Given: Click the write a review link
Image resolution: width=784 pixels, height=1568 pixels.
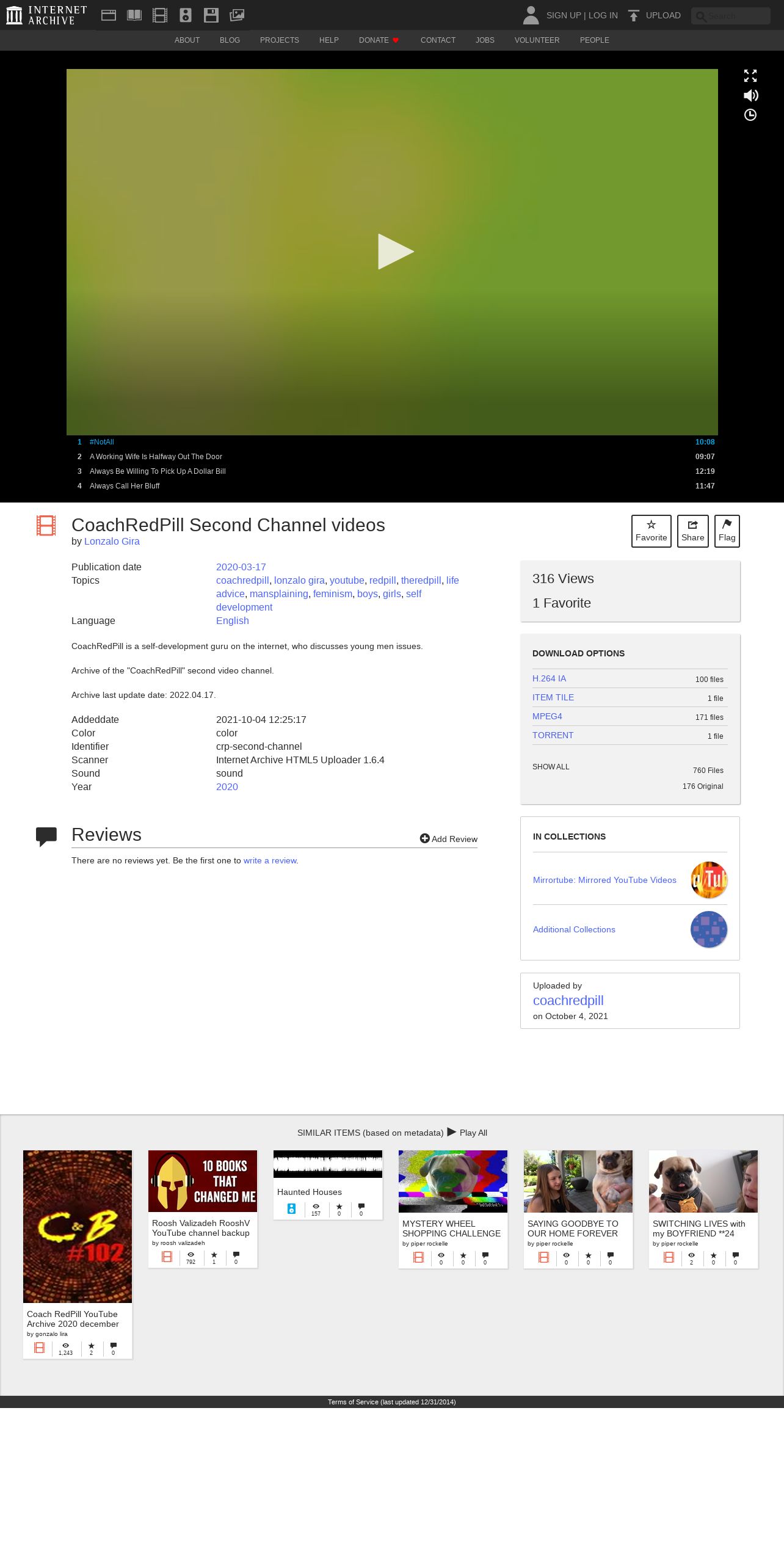Looking at the screenshot, I should point(270,861).
